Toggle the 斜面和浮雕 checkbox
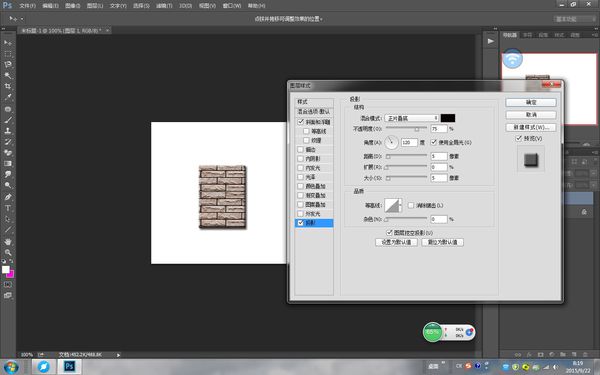 [301, 122]
